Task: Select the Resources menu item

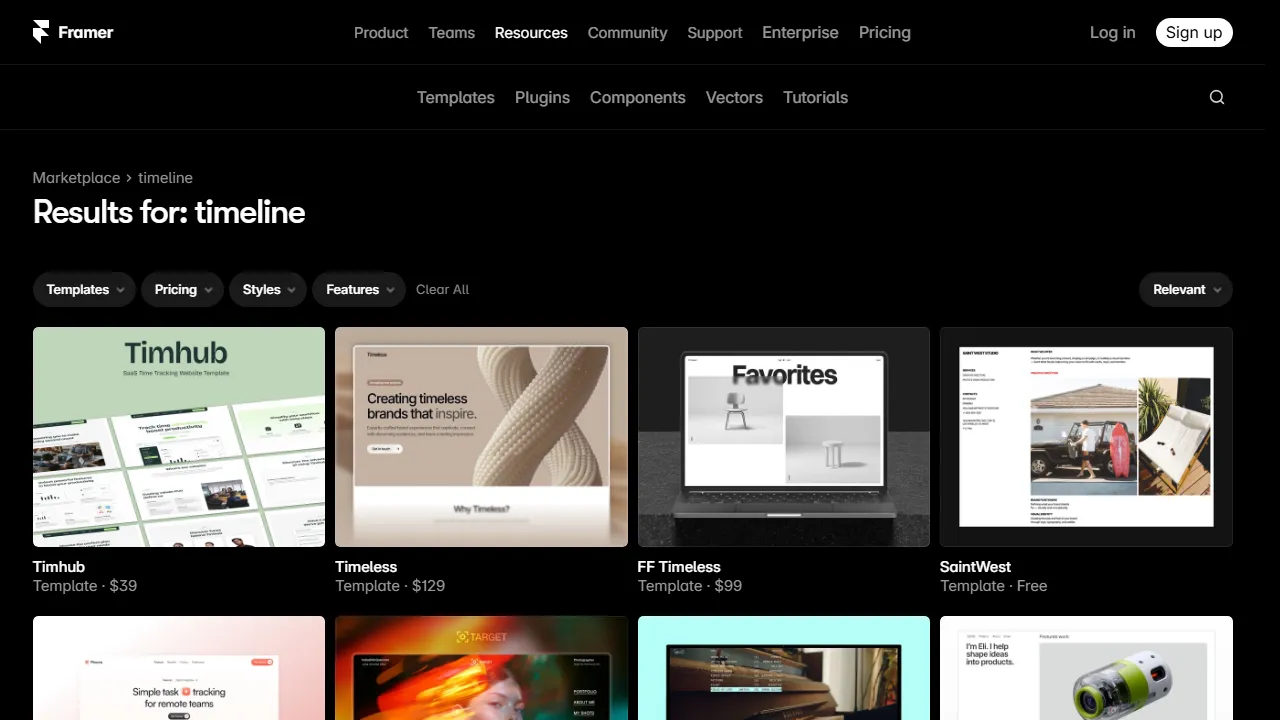Action: [x=531, y=32]
